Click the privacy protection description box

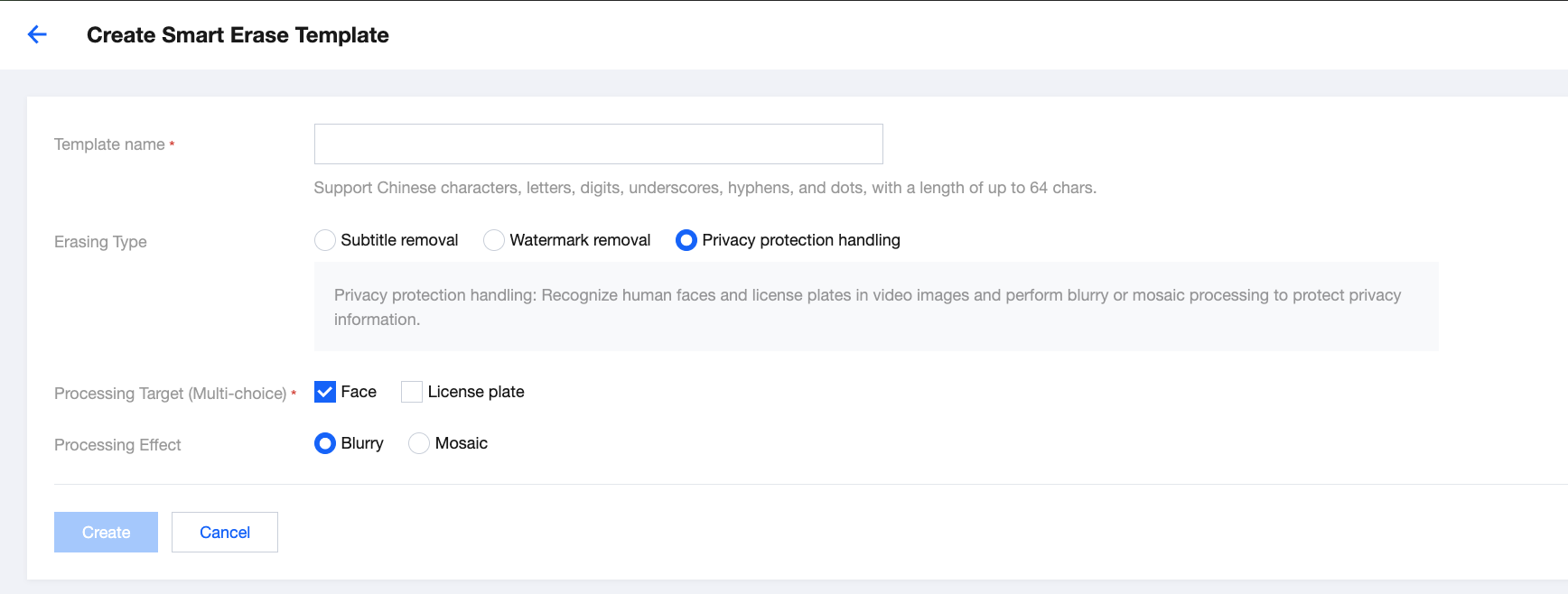pyautogui.click(x=875, y=307)
